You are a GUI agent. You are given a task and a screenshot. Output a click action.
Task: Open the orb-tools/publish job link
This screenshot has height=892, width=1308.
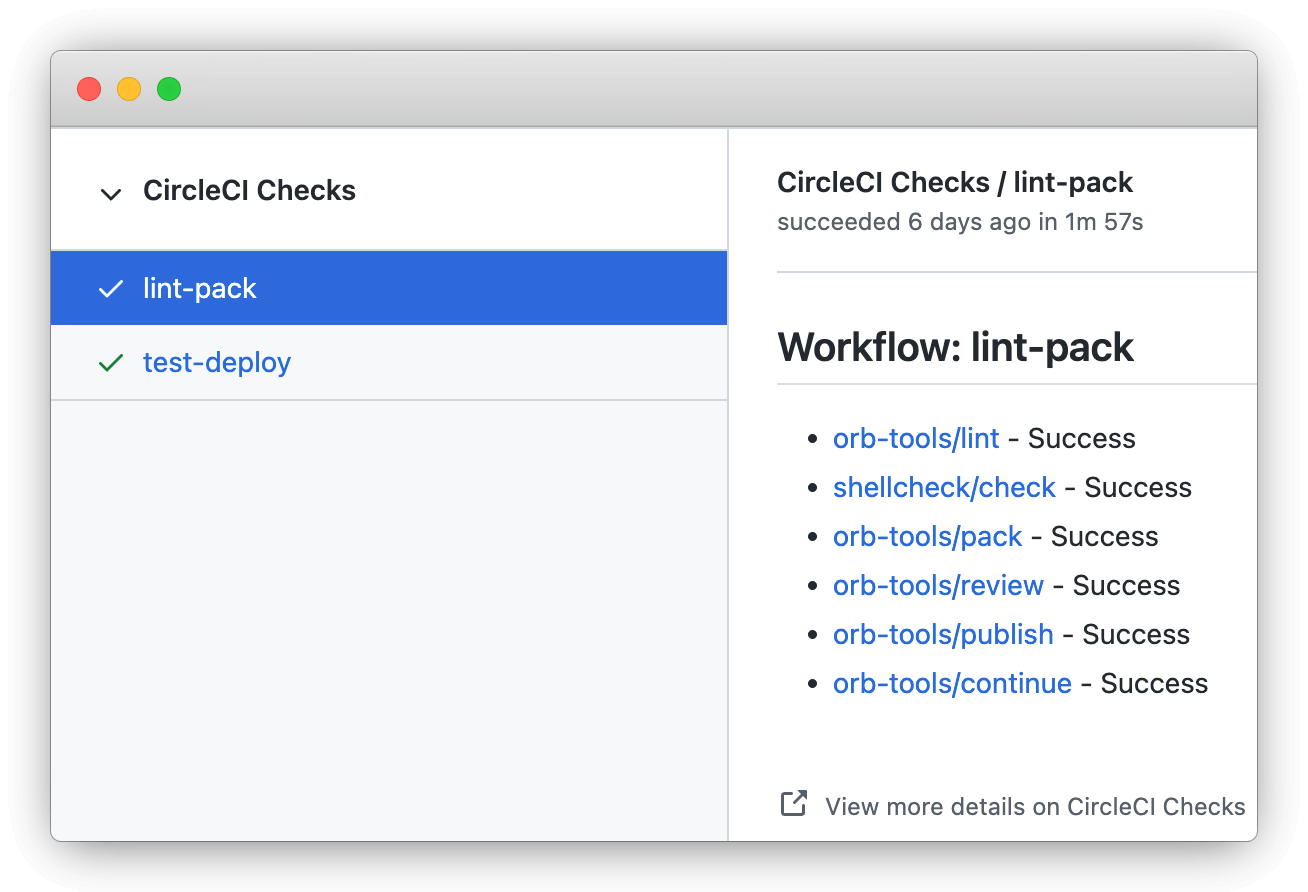943,634
